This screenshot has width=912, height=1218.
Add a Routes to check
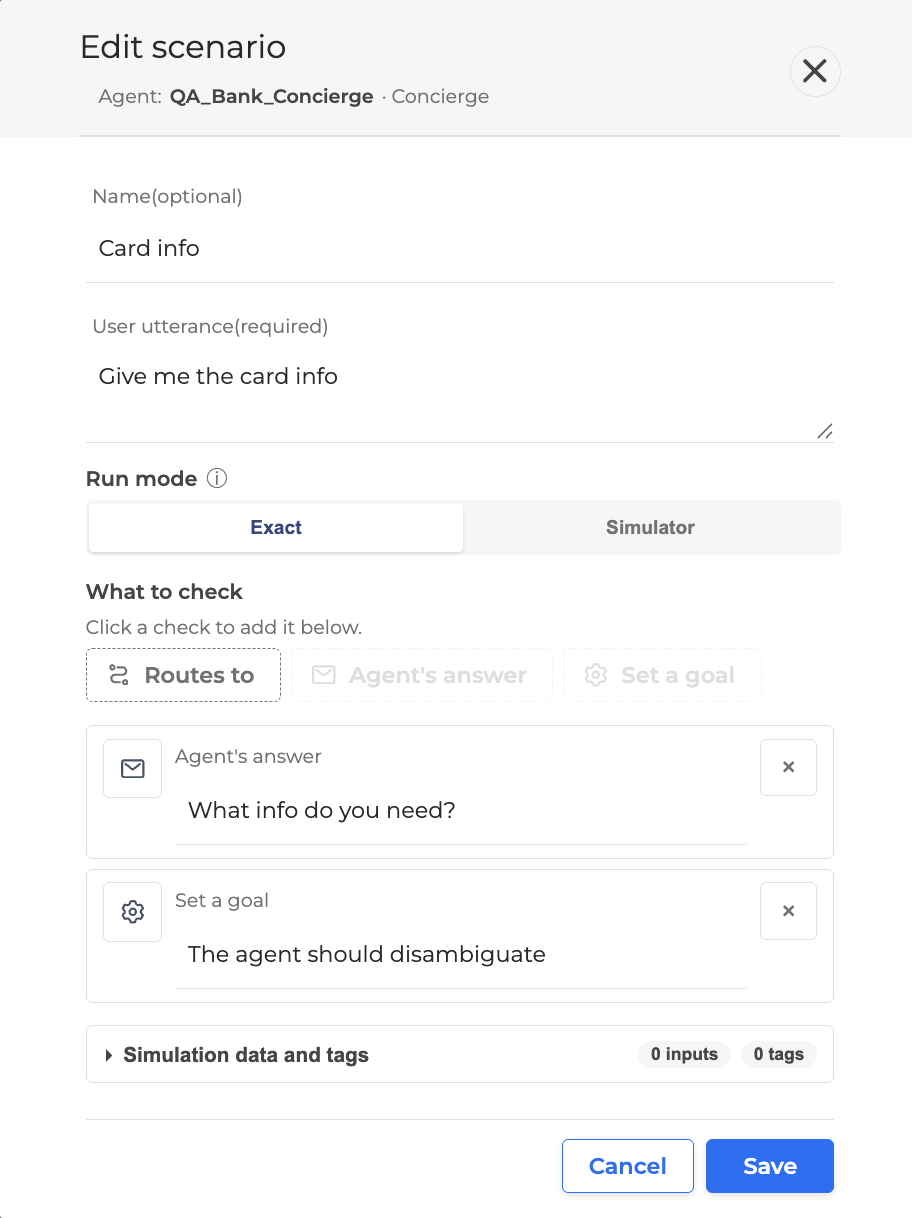point(183,675)
